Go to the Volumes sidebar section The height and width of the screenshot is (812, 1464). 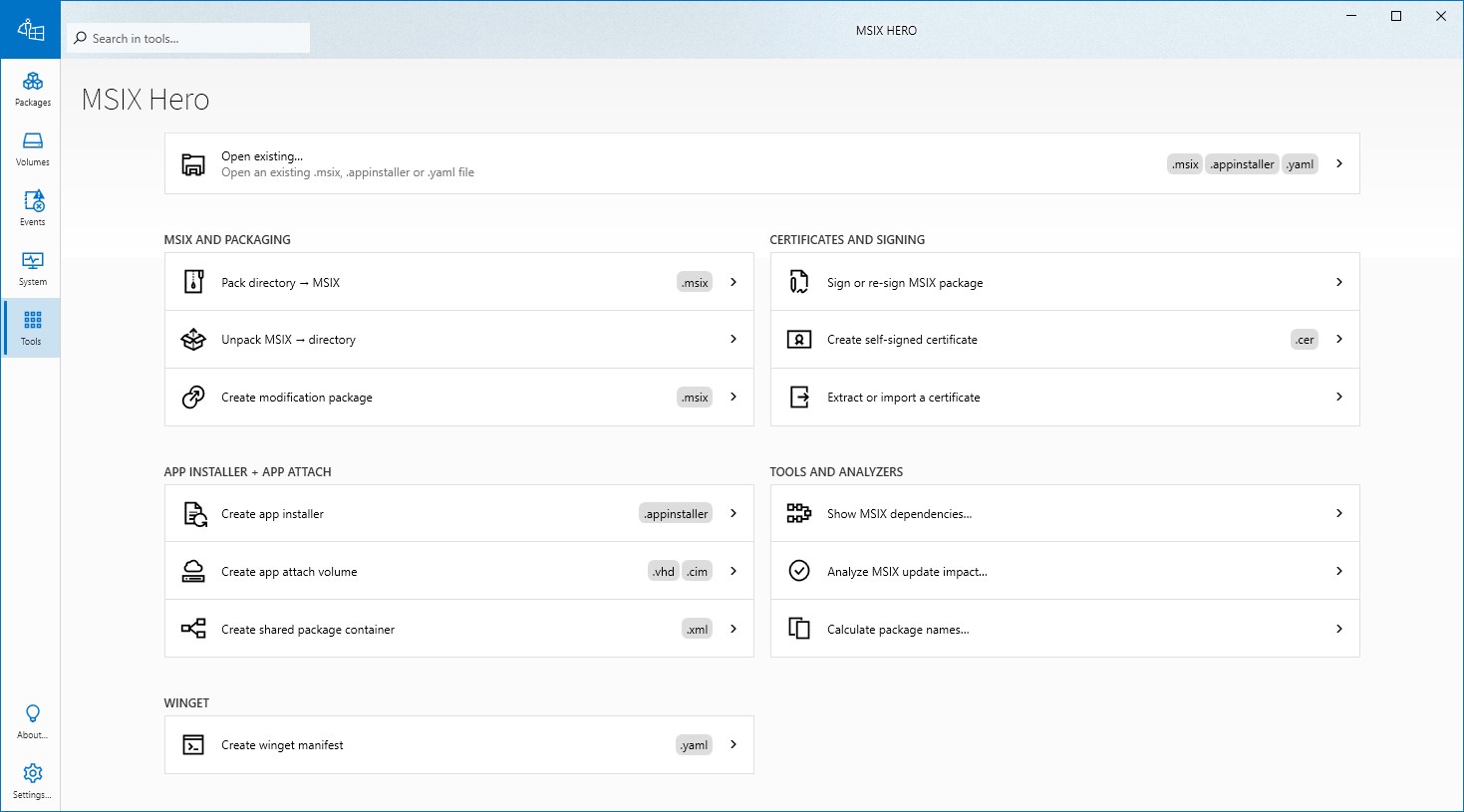pyautogui.click(x=32, y=148)
